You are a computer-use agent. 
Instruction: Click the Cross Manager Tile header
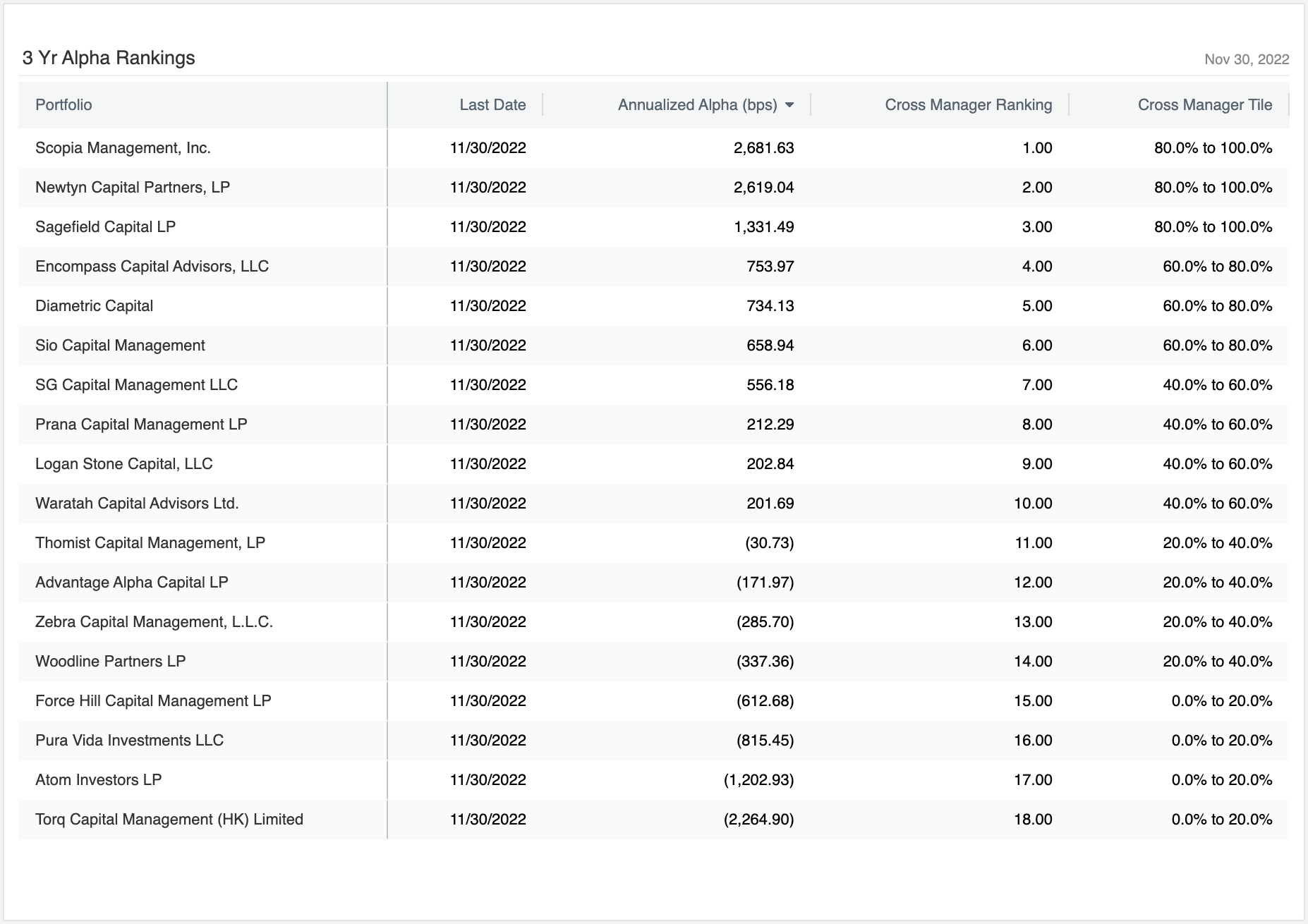pos(1205,104)
